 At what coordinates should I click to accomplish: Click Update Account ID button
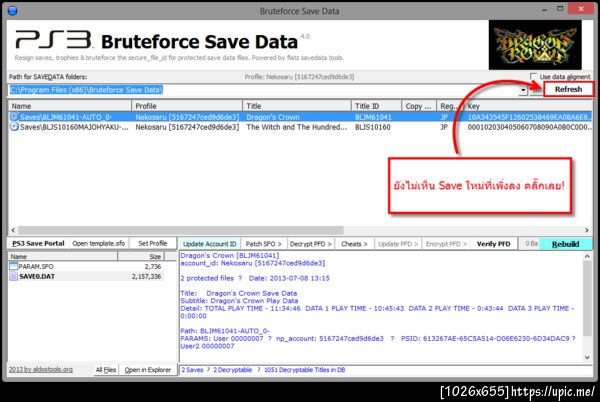(210, 244)
